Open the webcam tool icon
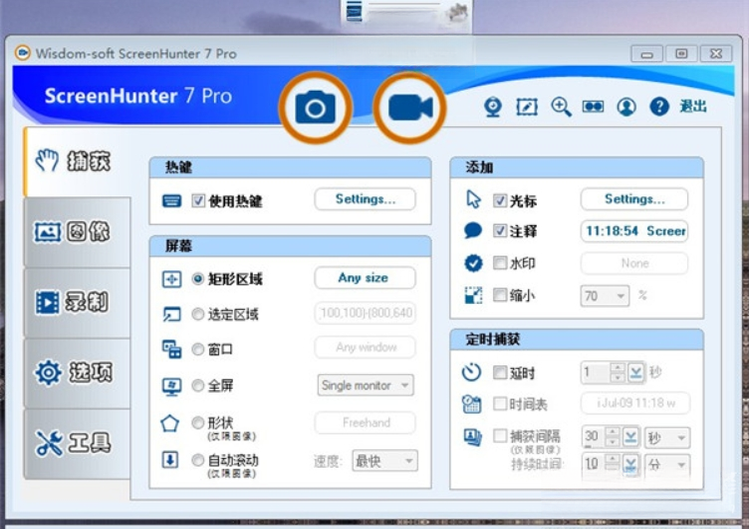 [493, 107]
